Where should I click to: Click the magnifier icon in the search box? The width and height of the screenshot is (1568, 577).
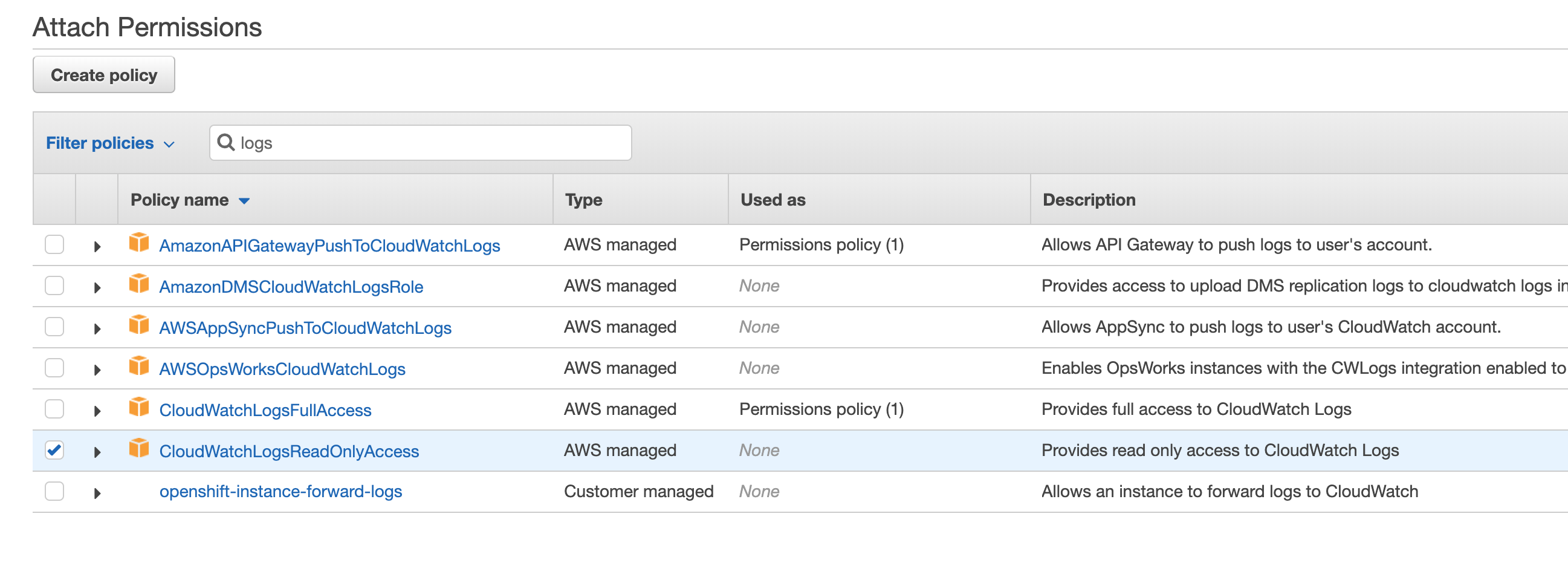coord(226,143)
